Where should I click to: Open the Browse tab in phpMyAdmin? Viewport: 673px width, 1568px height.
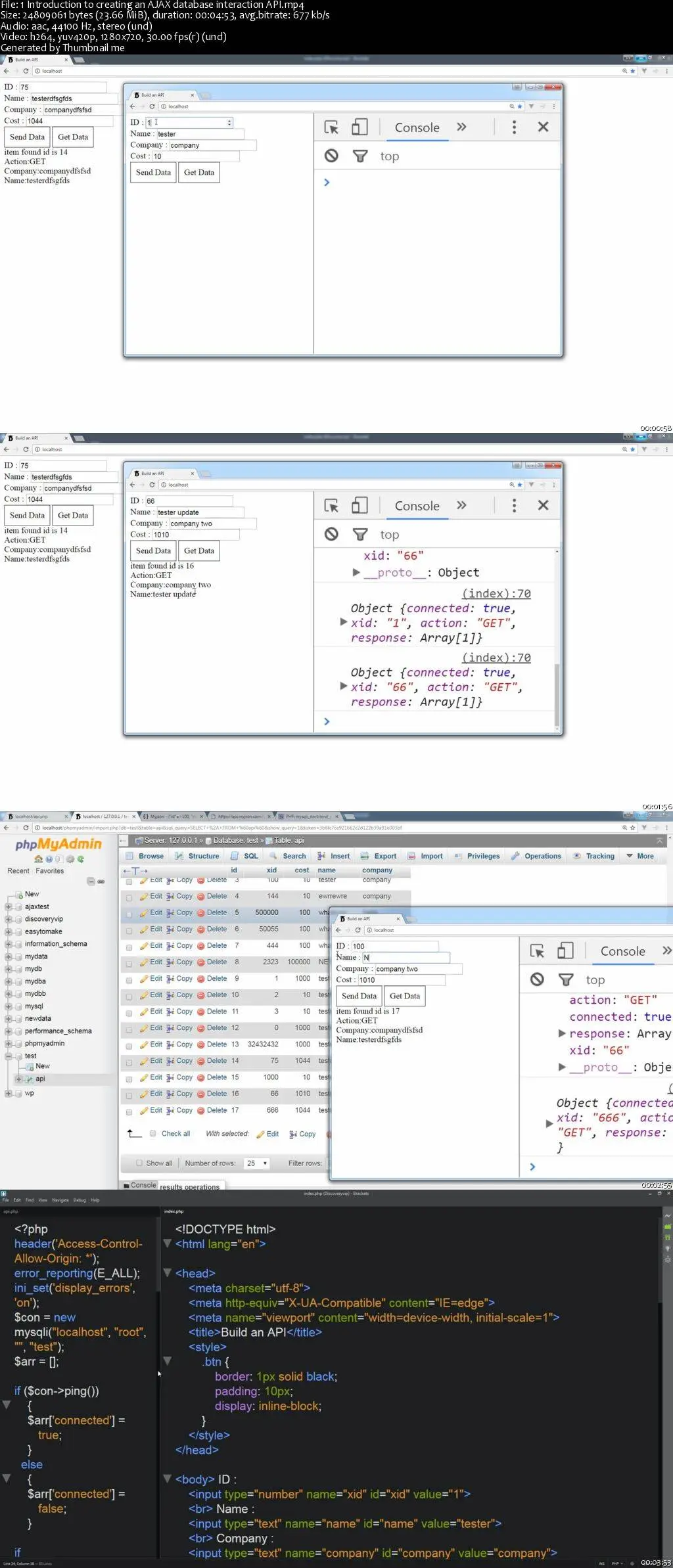pos(145,856)
